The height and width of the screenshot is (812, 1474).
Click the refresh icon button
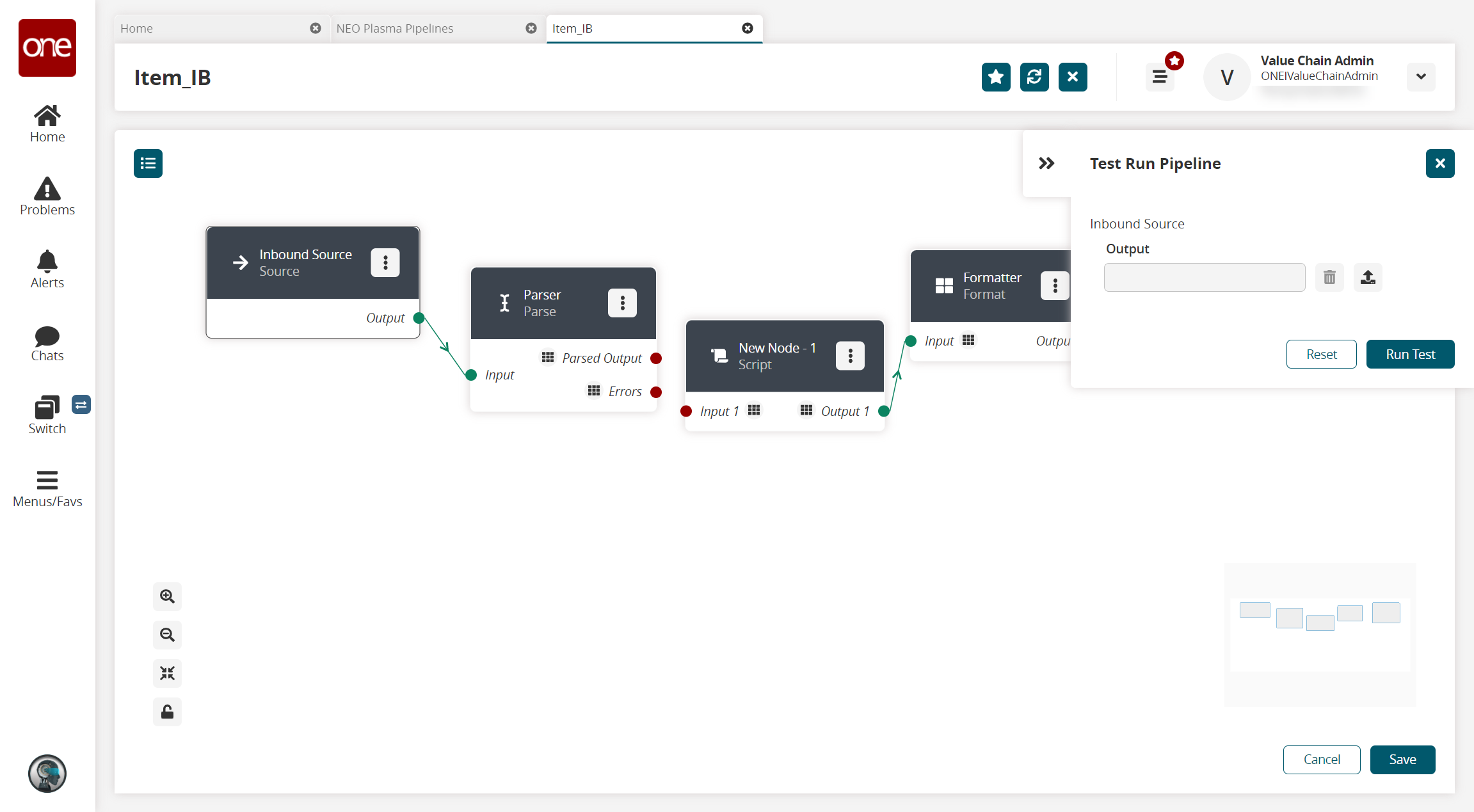click(x=1034, y=77)
